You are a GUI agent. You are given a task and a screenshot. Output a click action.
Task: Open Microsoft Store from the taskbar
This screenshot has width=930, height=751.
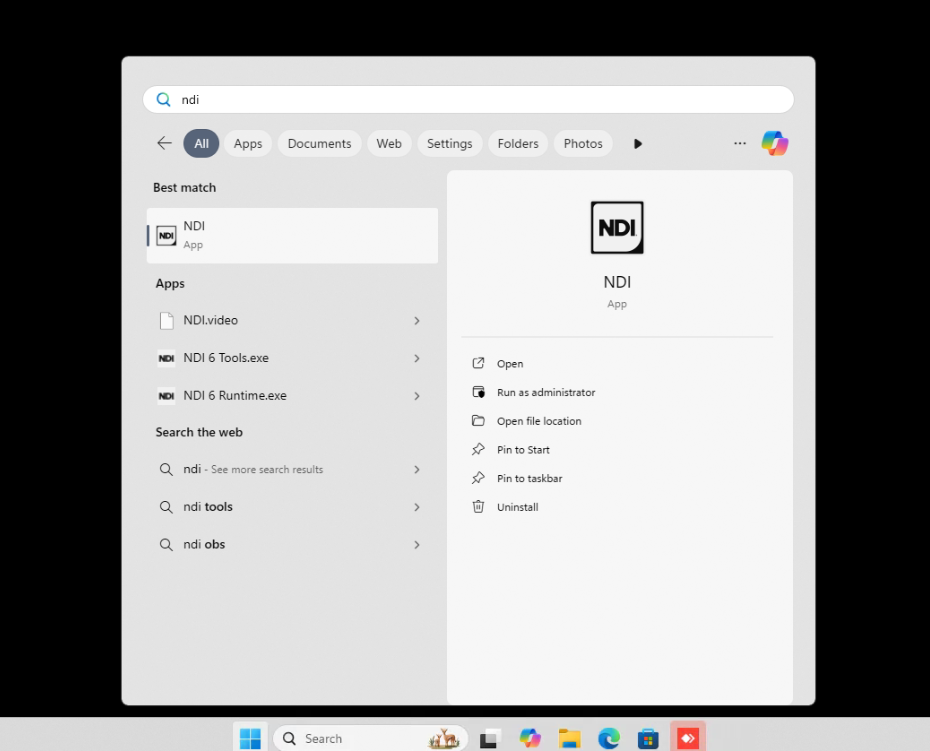648,738
